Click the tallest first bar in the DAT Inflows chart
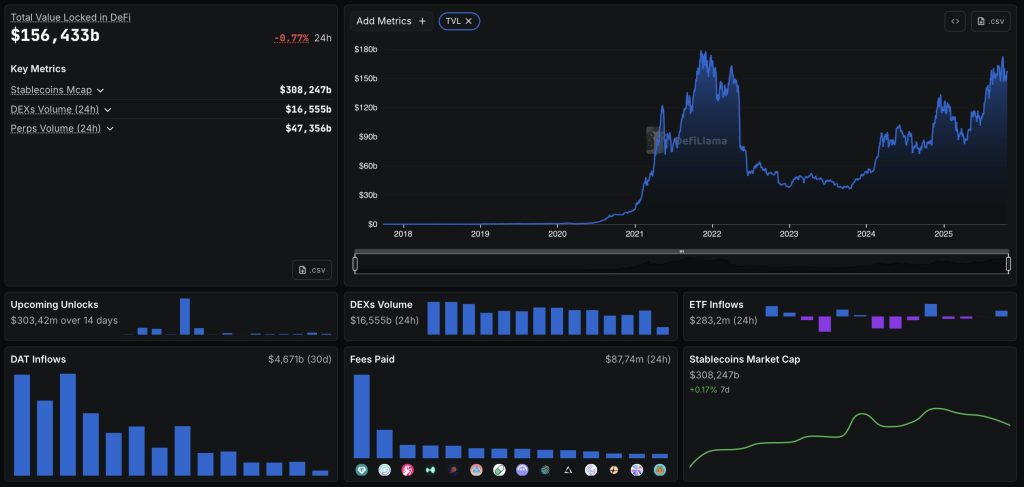 click(22, 425)
